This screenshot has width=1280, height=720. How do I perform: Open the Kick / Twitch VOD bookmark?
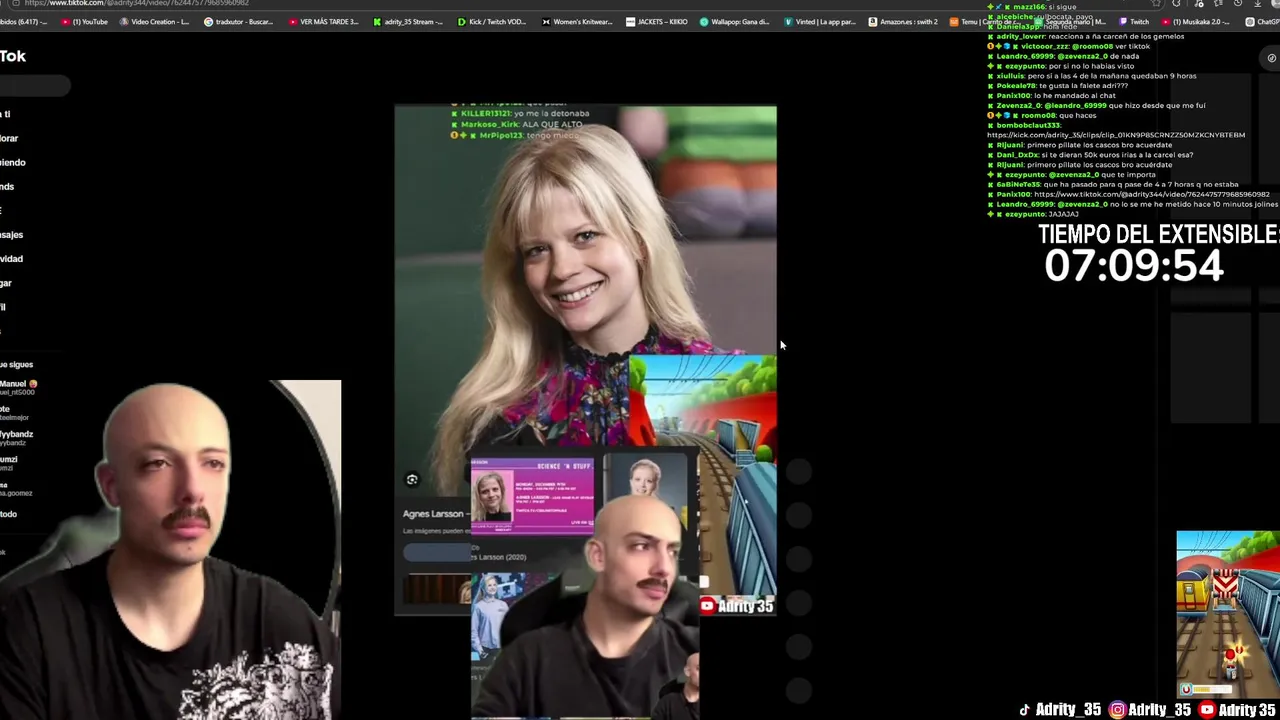[x=492, y=22]
